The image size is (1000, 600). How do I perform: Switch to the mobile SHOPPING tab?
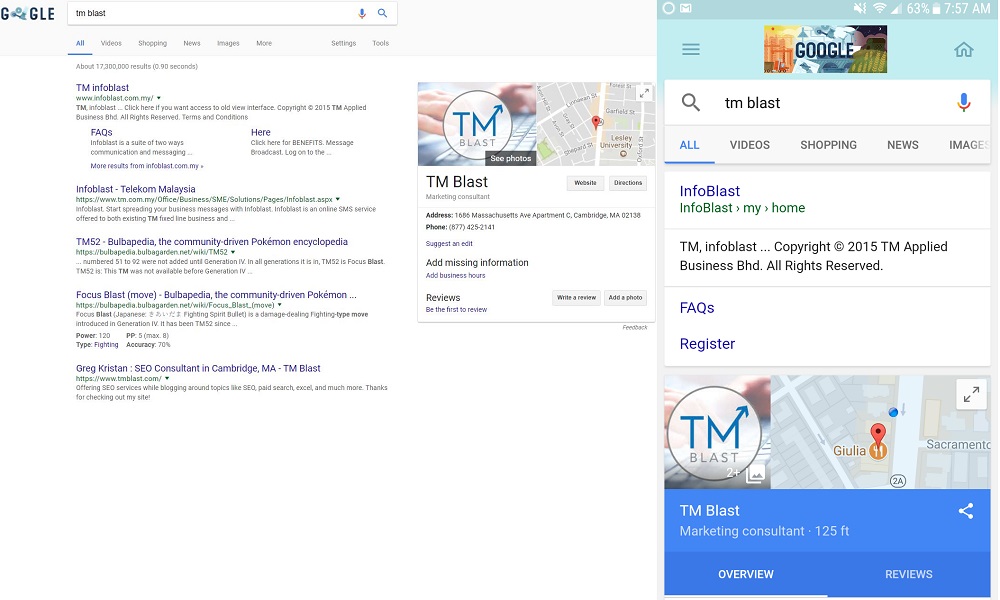coord(828,145)
